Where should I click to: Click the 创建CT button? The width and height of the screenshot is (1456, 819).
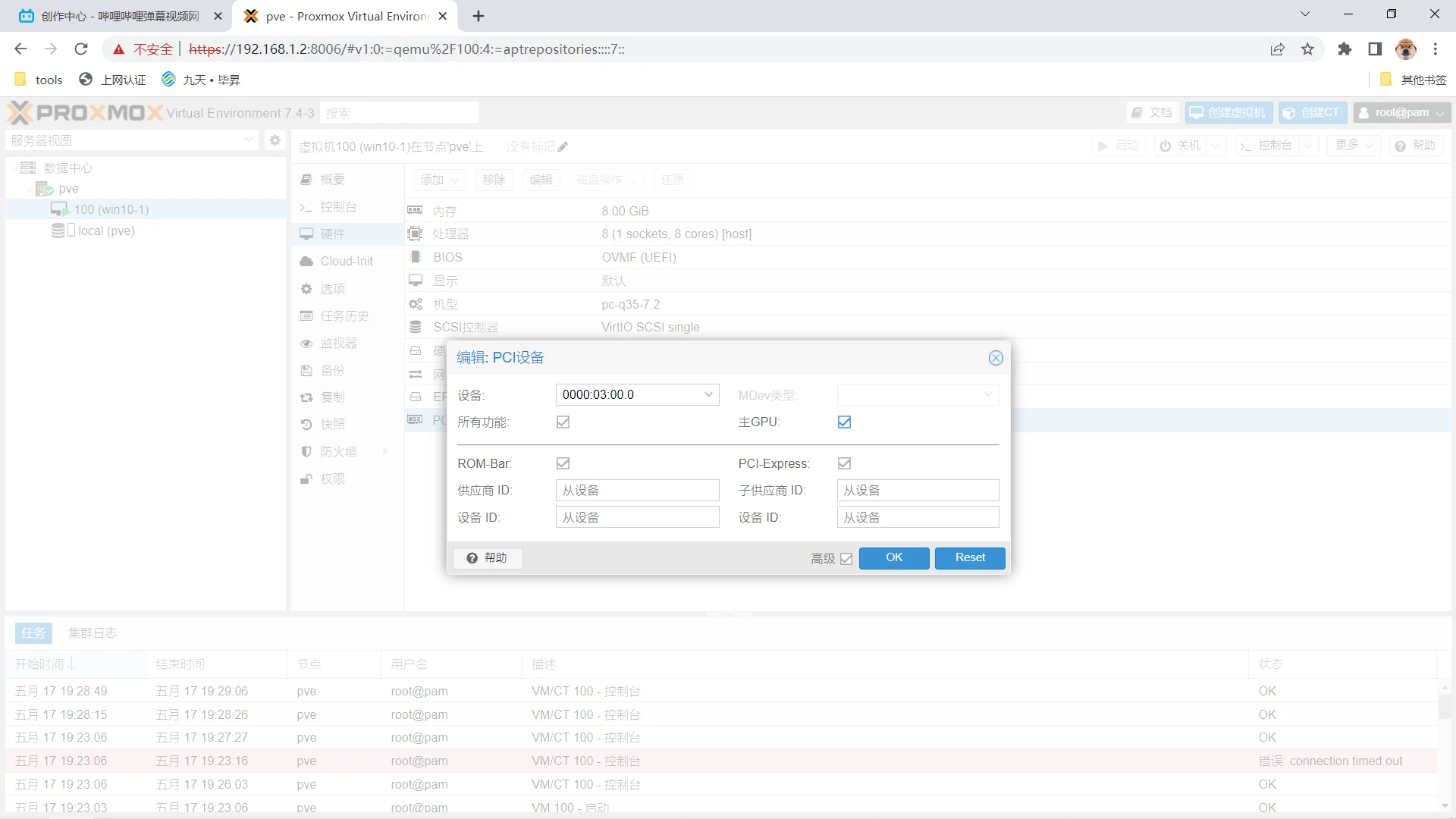[x=1313, y=113]
